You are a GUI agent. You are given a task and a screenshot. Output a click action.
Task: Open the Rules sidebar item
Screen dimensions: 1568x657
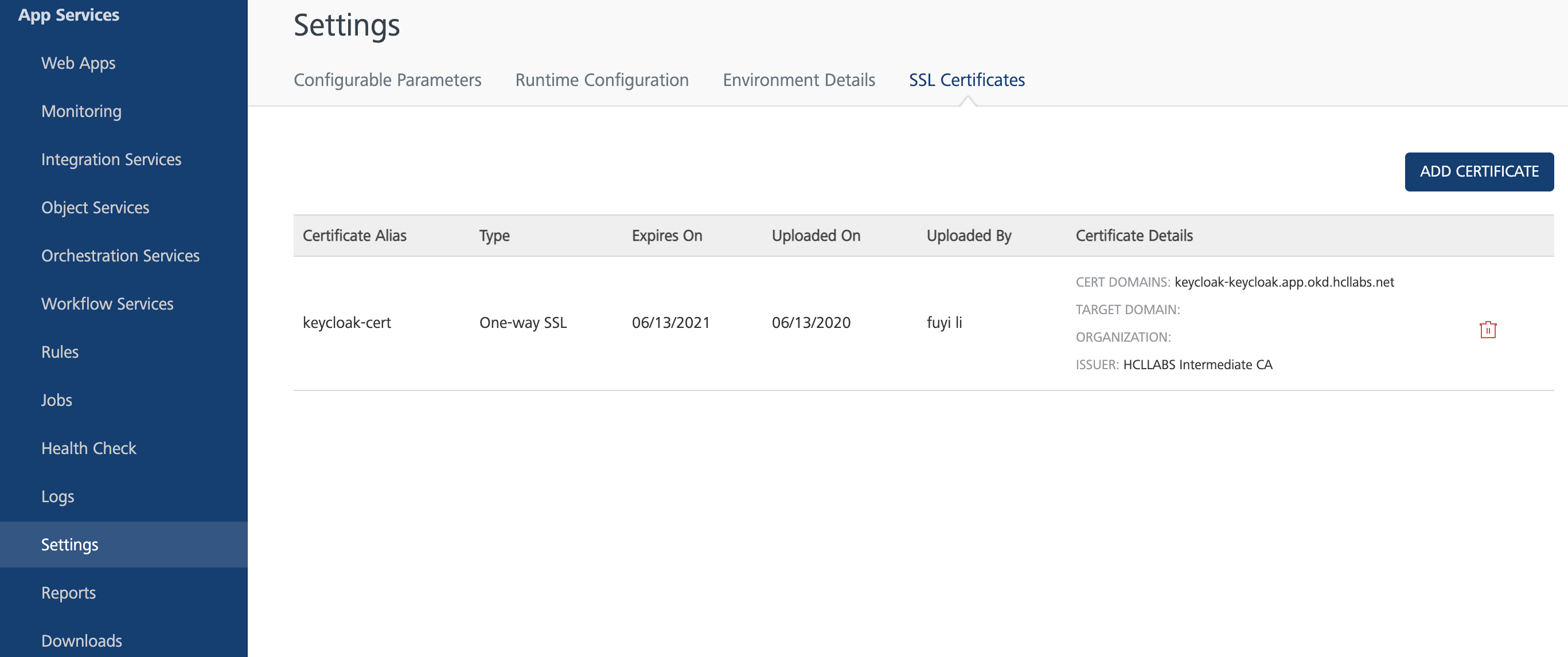coord(60,351)
